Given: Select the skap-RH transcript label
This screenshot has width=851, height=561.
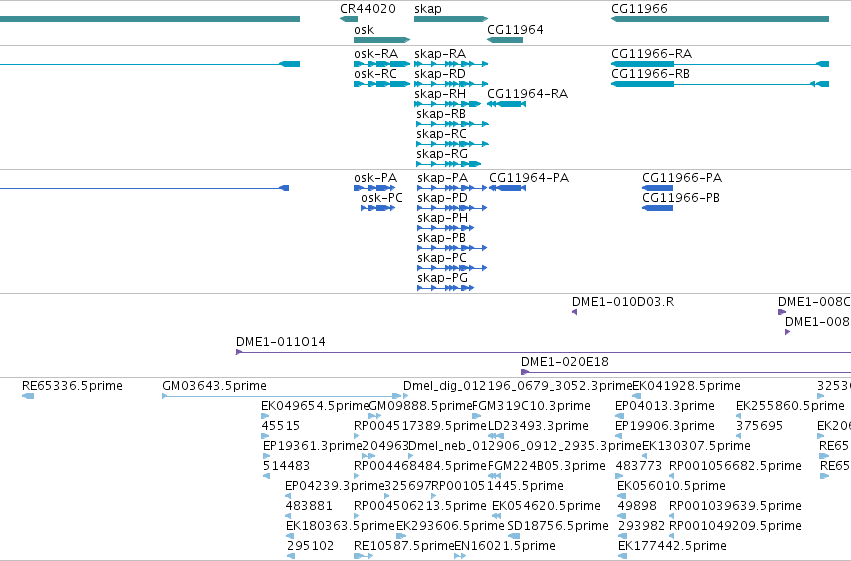Looking at the screenshot, I should click(440, 94).
